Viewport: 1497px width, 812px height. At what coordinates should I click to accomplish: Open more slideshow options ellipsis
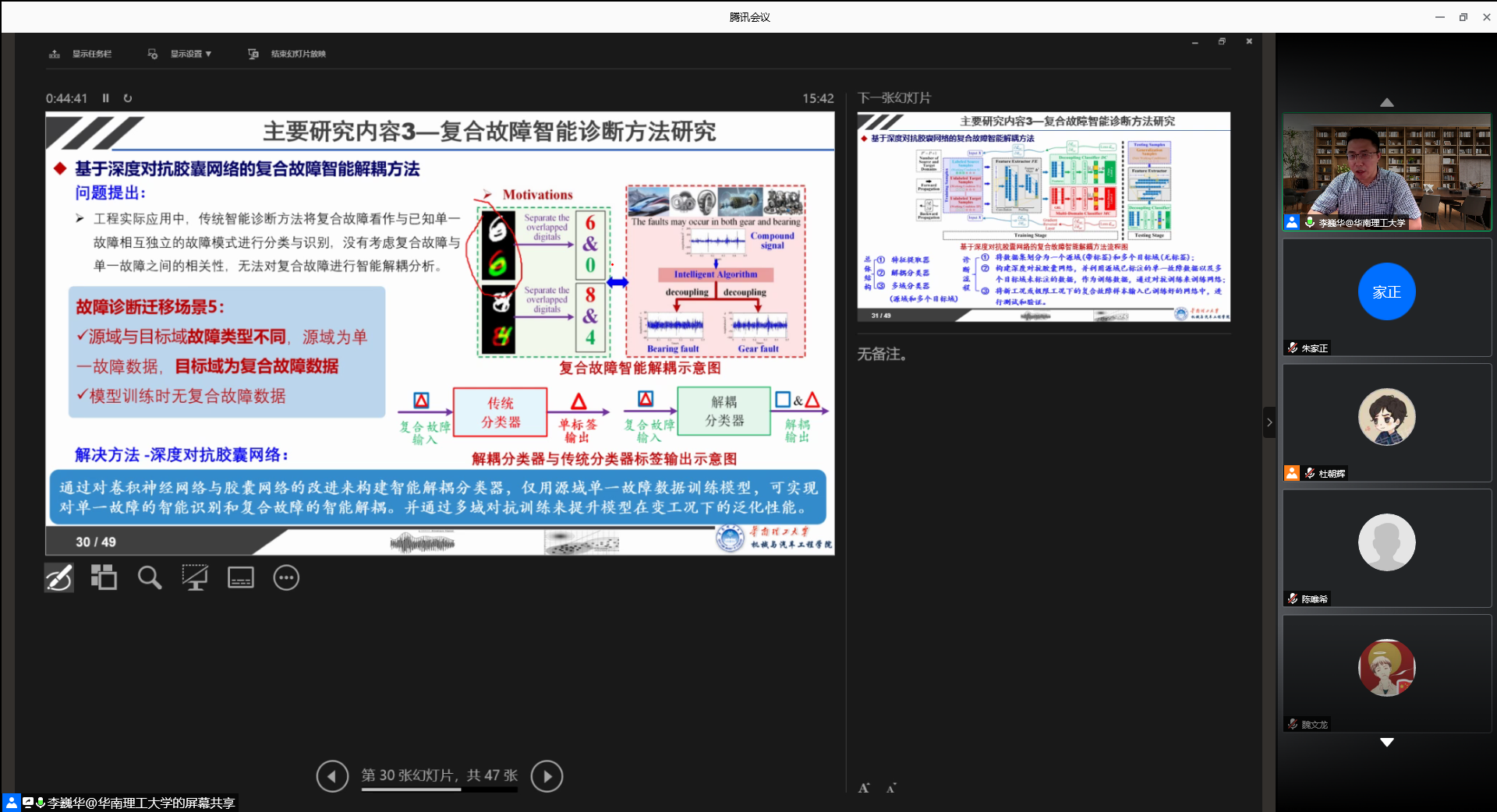(286, 578)
